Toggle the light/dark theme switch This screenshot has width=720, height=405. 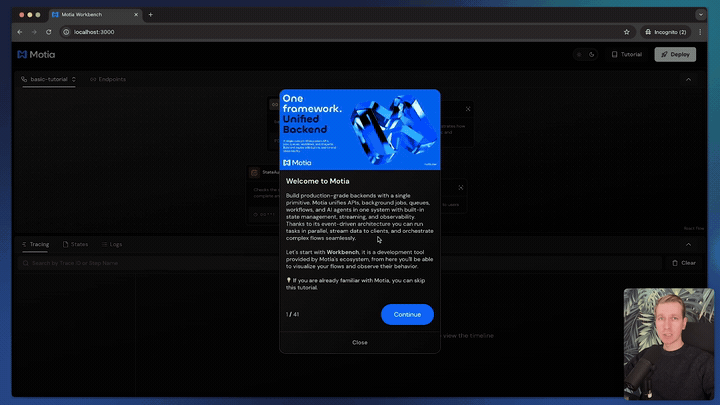point(584,54)
